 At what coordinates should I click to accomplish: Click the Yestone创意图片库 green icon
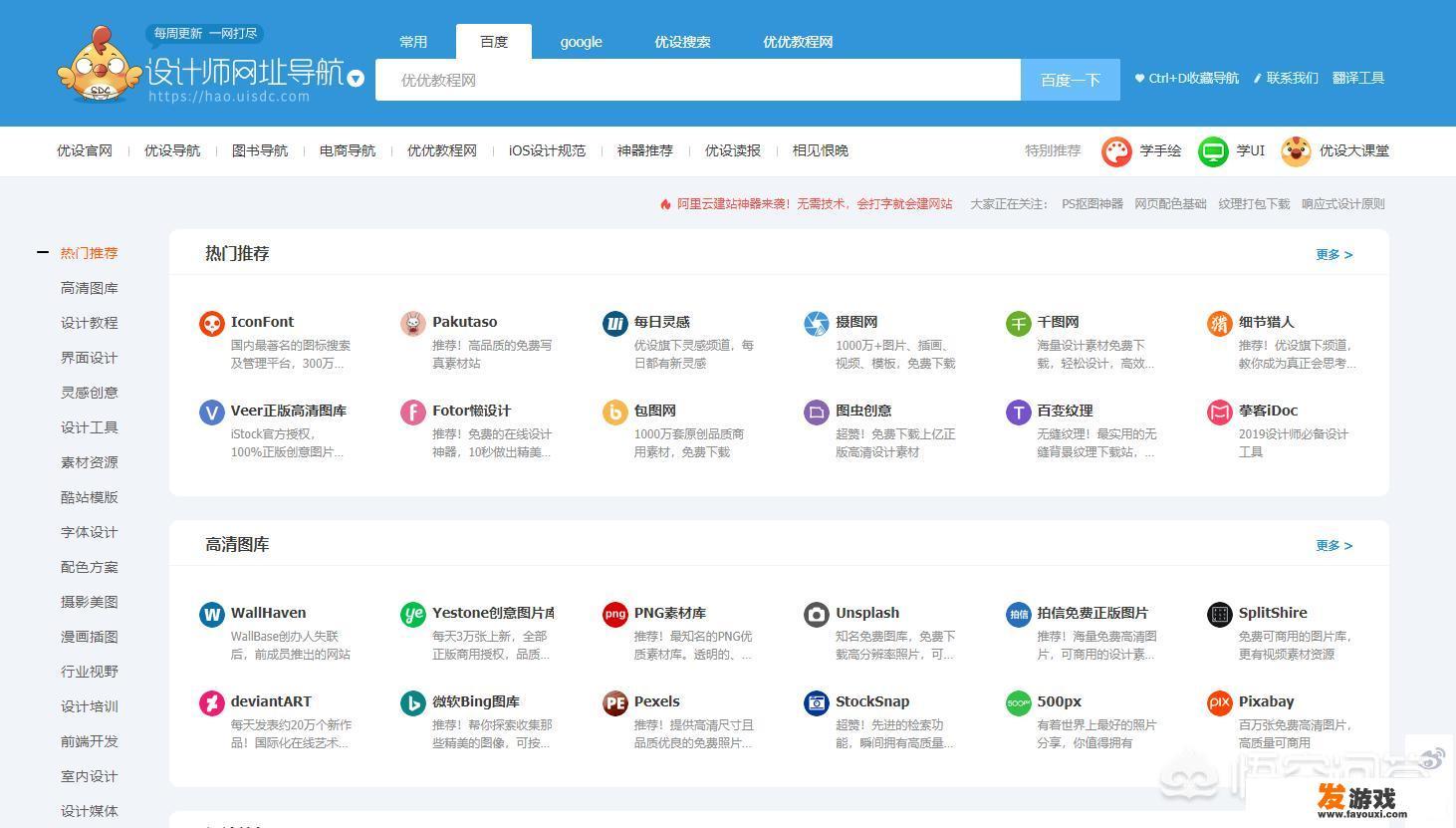click(413, 615)
